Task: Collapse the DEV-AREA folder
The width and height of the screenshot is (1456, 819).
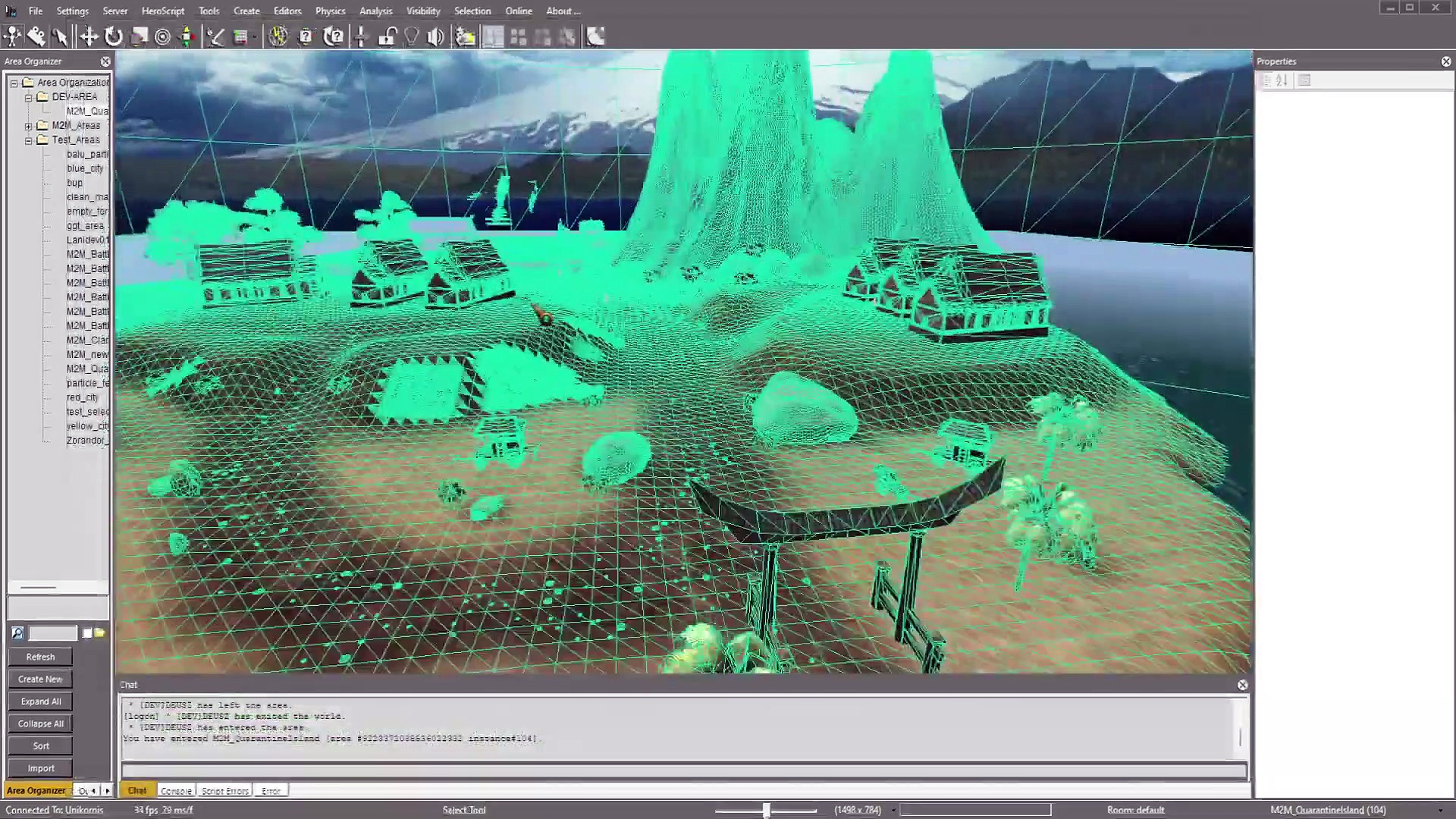Action: [29, 97]
